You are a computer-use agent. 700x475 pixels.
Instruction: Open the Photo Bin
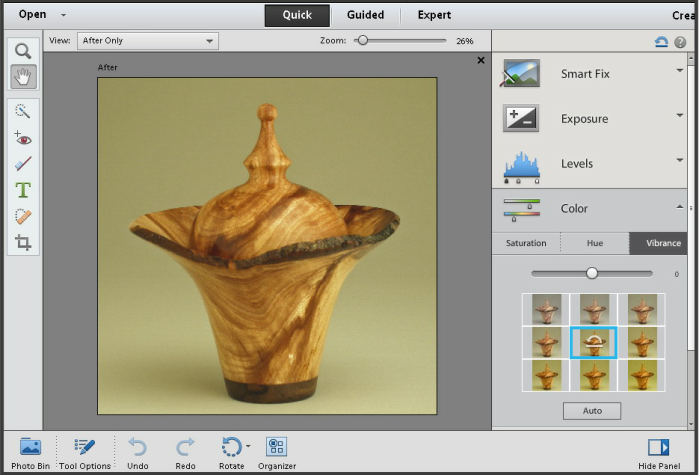30,452
